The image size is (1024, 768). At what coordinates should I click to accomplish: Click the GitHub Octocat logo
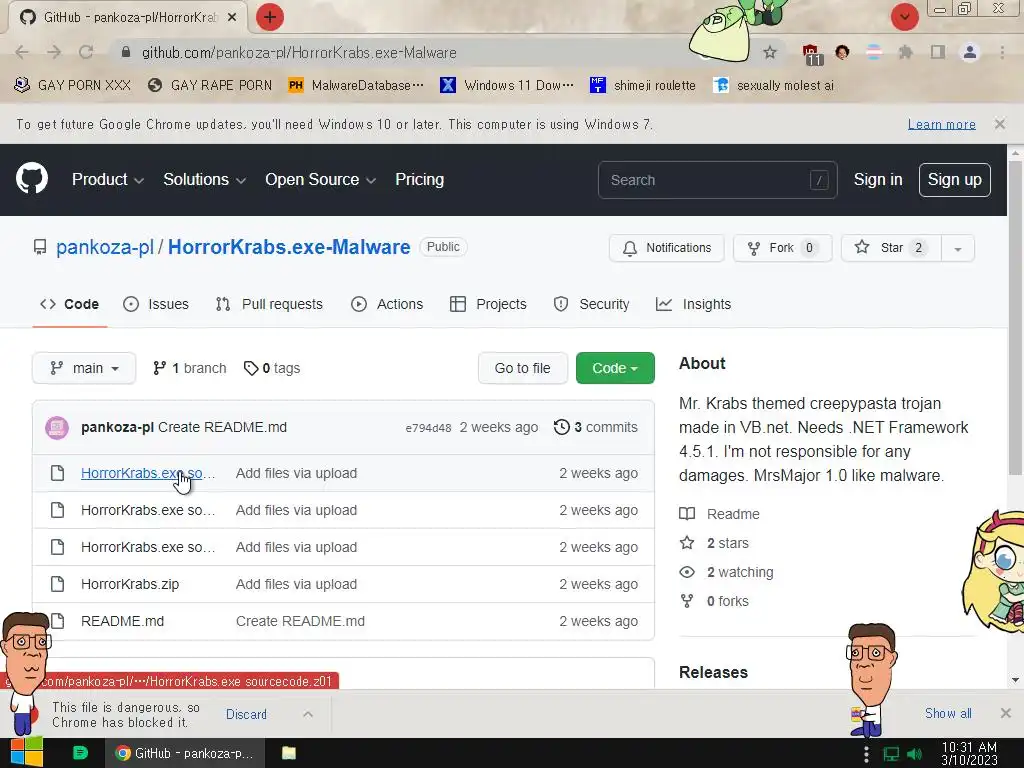(32, 178)
